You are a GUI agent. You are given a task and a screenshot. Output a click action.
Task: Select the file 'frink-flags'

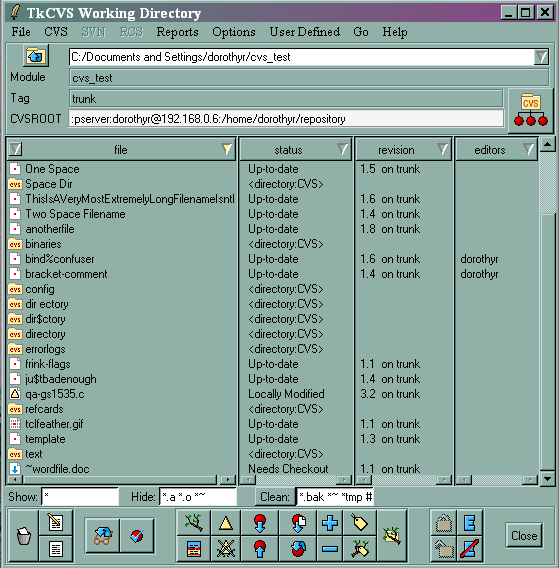[x=47, y=364]
